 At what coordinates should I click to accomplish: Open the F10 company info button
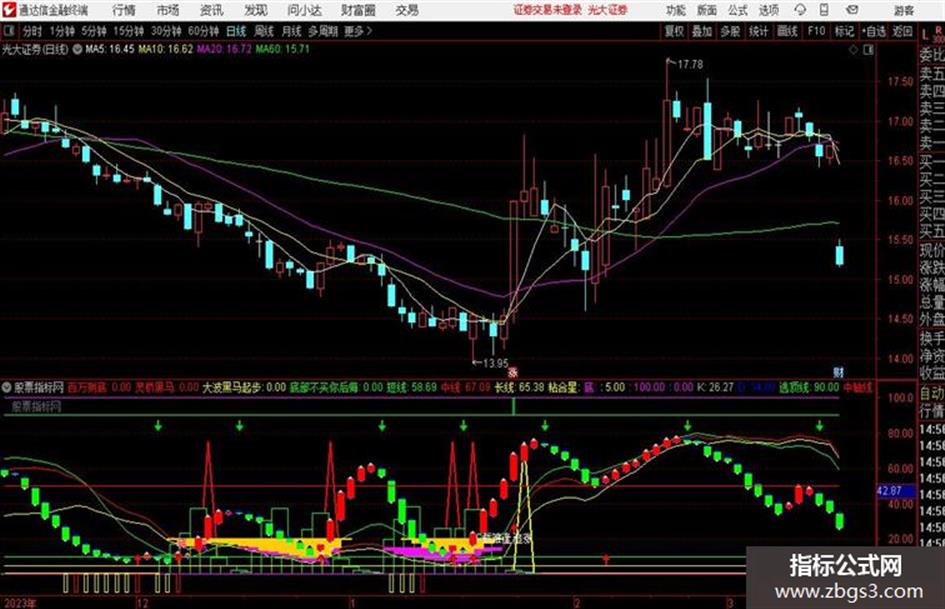coord(816,31)
